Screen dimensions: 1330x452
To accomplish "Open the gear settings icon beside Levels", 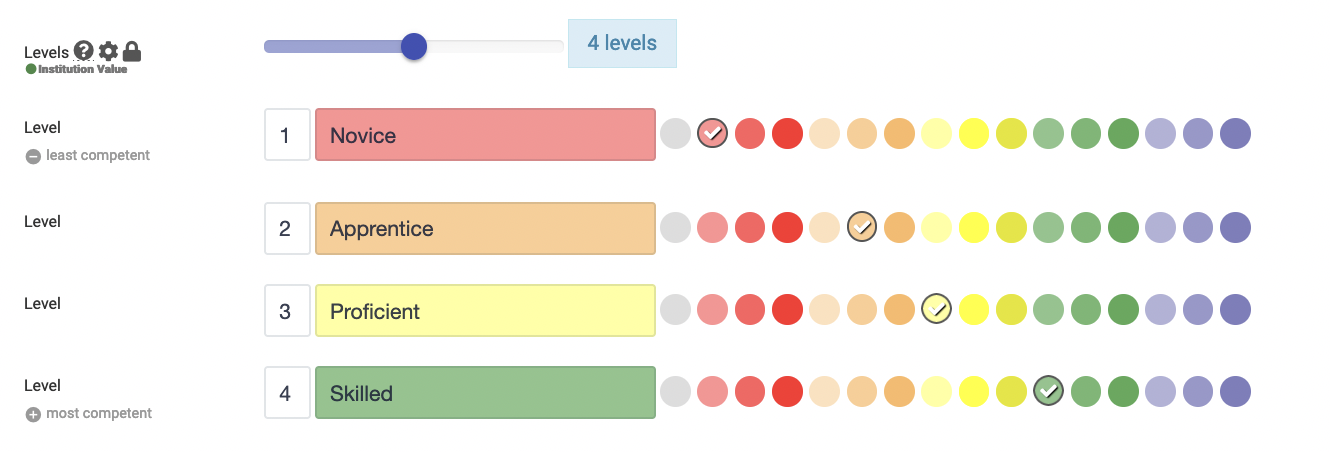I will tap(108, 51).
